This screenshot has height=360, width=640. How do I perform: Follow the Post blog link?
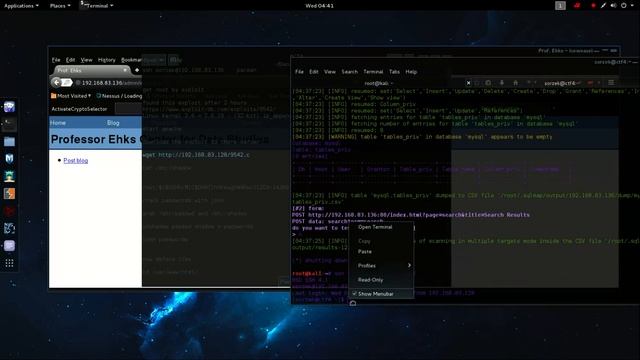tap(76, 160)
